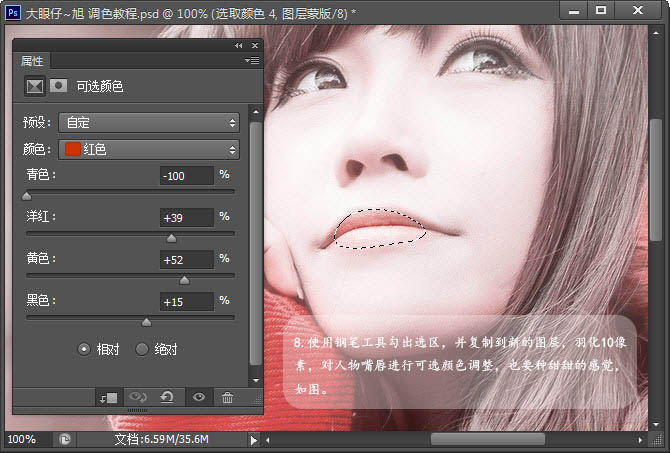Delete the adjustment layer with trash icon
Image resolution: width=670 pixels, height=453 pixels.
point(227,397)
